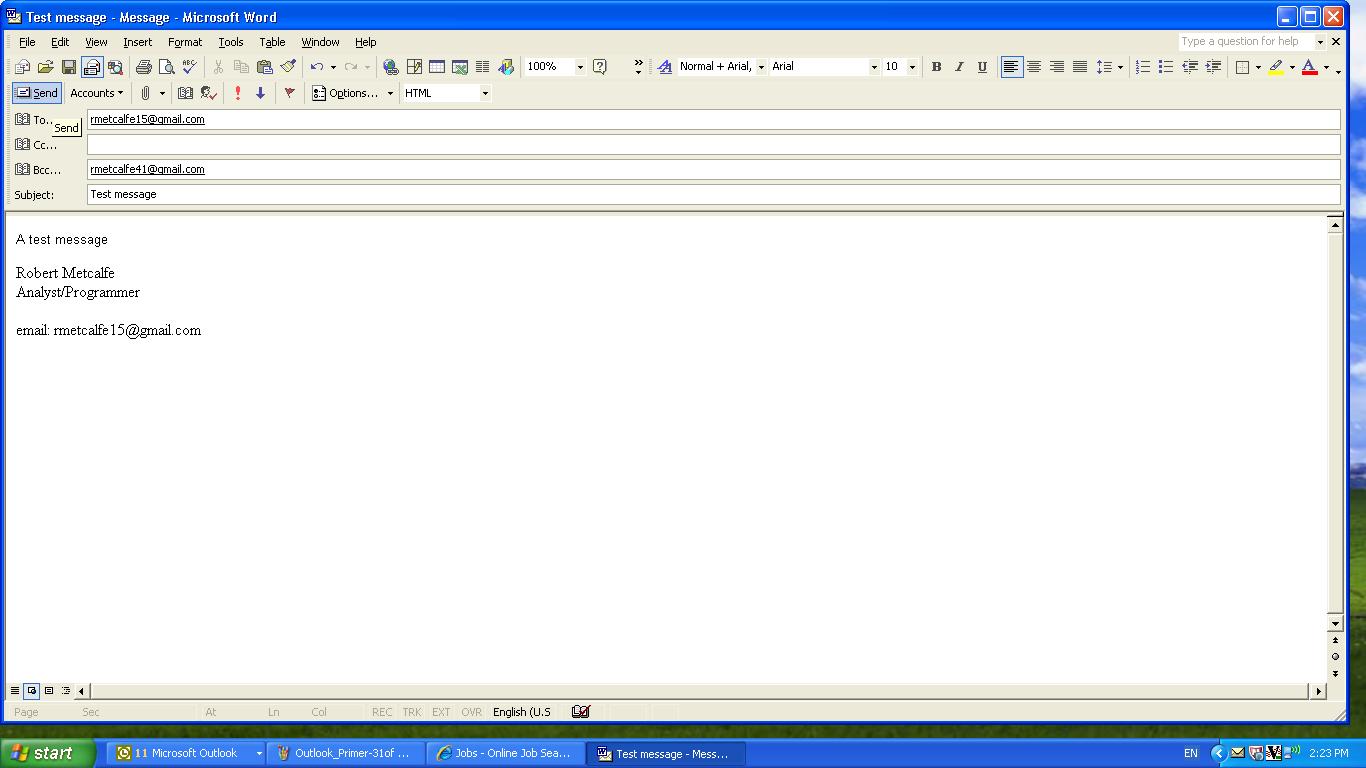This screenshot has width=1366, height=768.
Task: Toggle bold formatting
Action: point(936,67)
